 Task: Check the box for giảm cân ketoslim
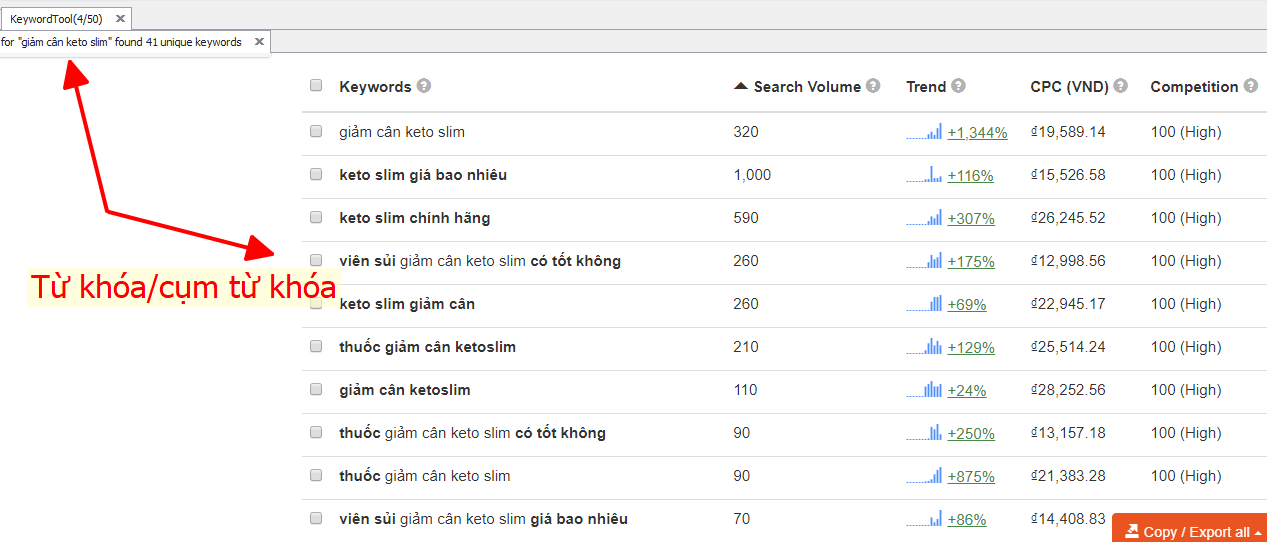(x=316, y=389)
